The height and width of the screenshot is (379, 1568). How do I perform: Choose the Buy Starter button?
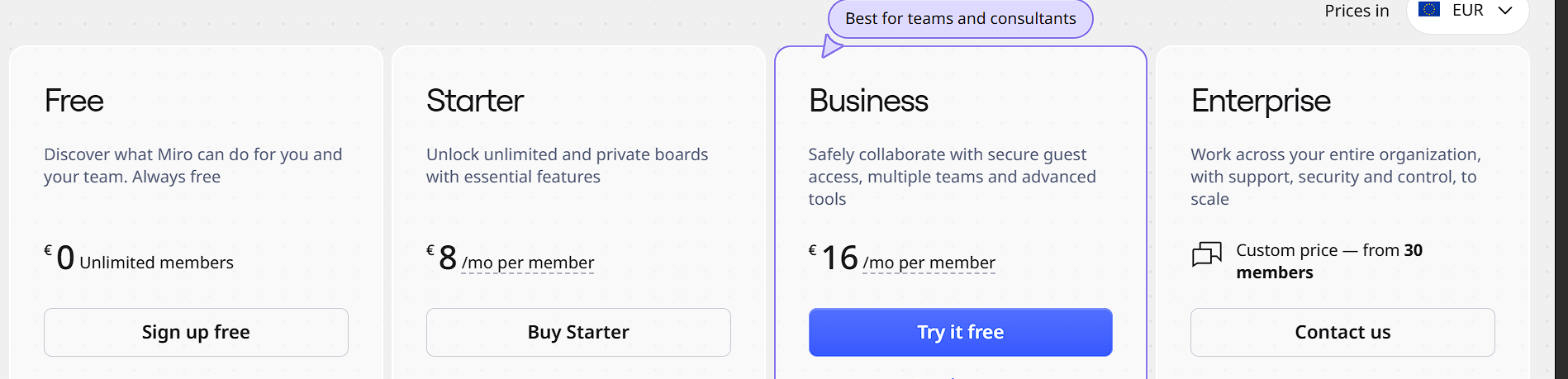578,332
